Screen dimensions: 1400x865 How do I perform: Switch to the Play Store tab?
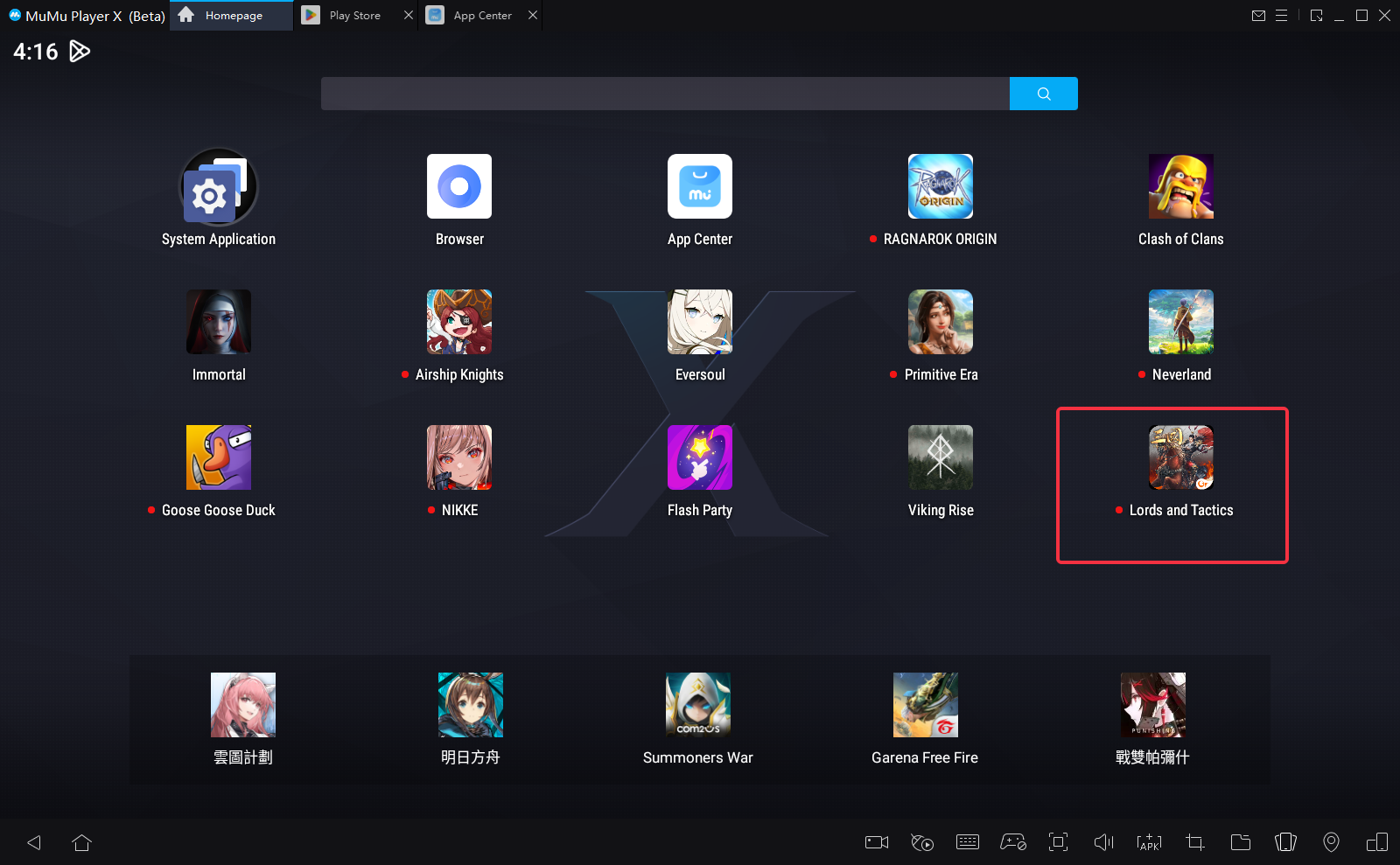pos(354,16)
